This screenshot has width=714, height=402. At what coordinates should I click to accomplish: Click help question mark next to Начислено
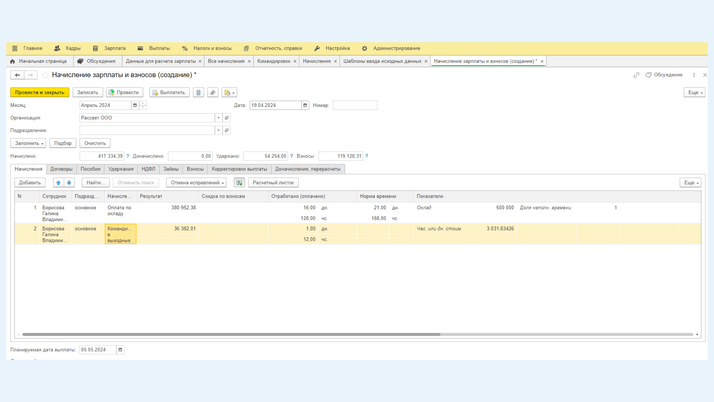point(128,156)
